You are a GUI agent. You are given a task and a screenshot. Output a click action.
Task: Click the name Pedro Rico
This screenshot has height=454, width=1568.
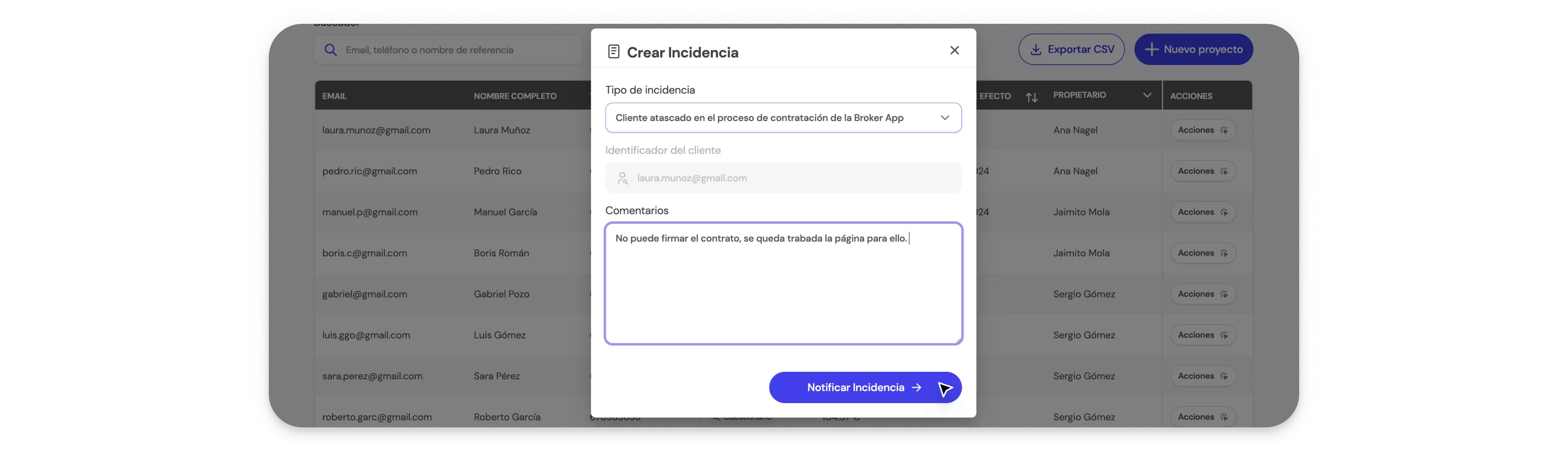[x=498, y=171]
